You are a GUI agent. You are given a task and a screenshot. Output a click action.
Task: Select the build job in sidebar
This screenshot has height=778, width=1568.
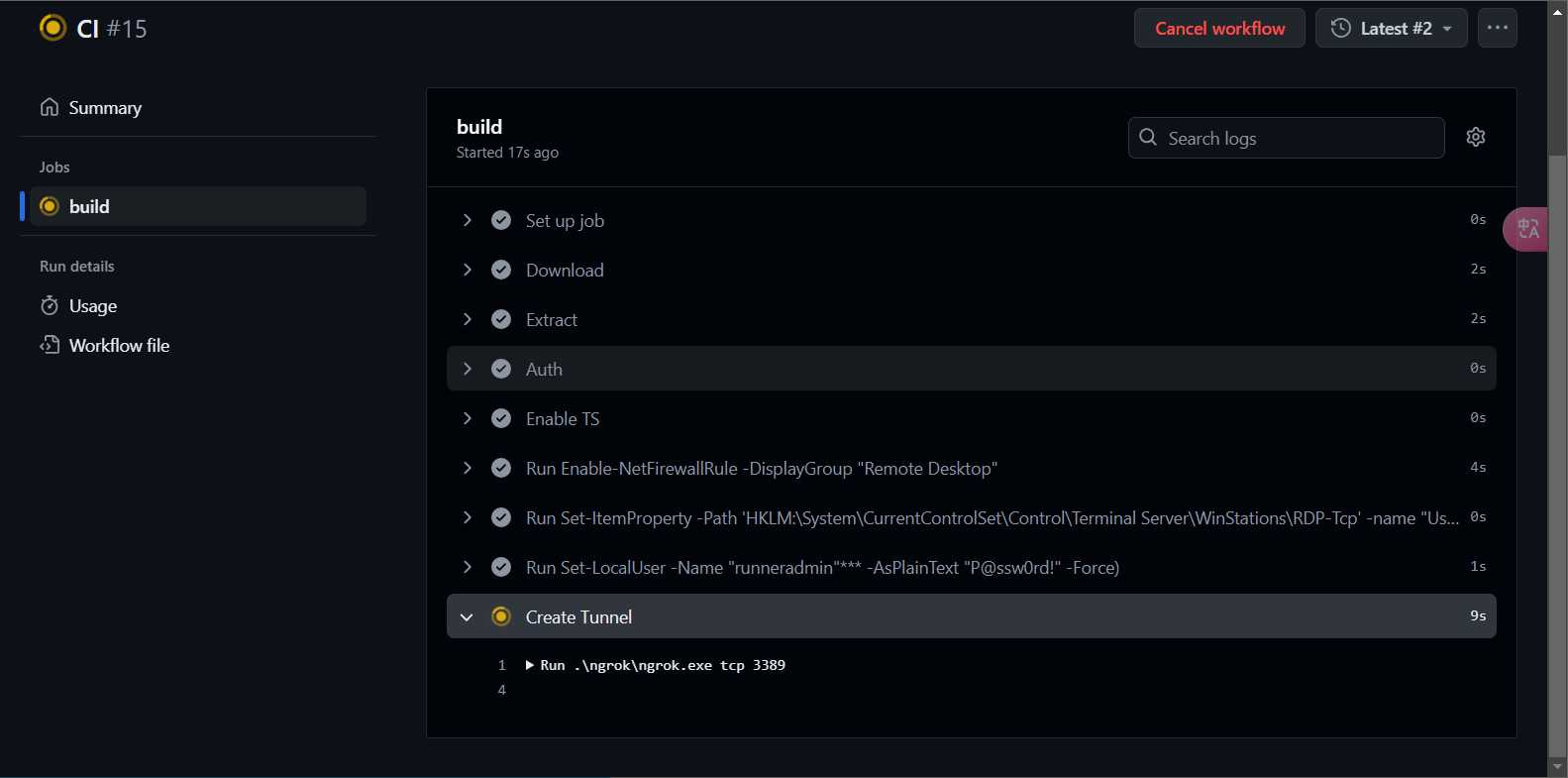(198, 206)
